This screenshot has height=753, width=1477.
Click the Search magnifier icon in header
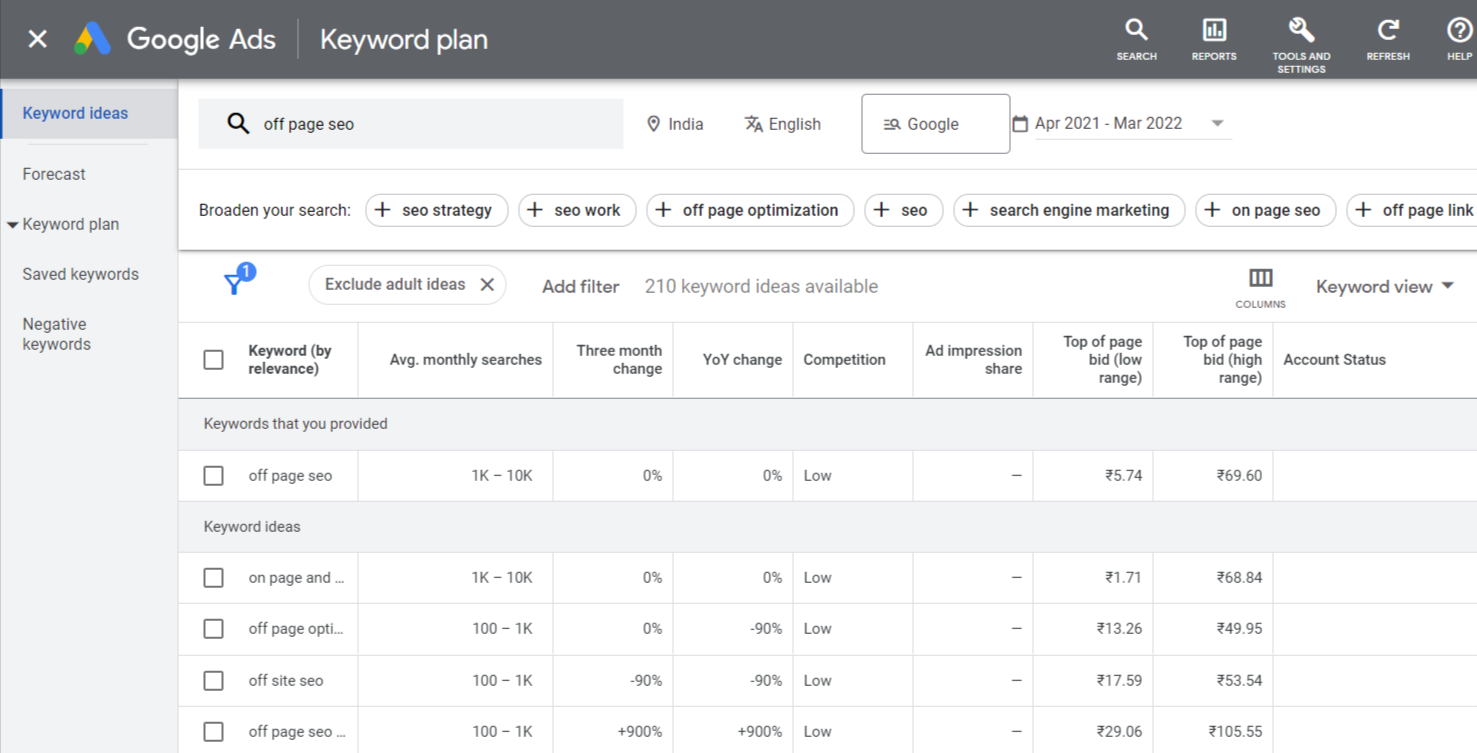click(x=1136, y=30)
